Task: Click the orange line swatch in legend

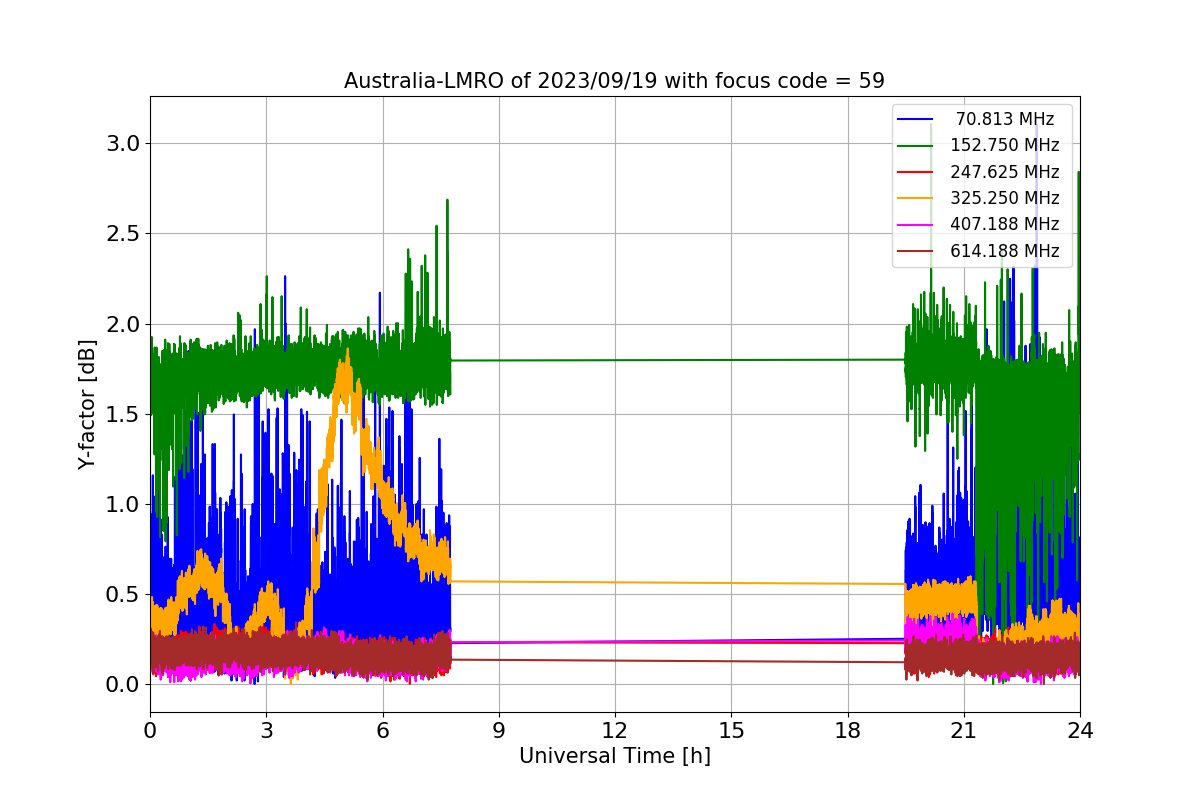Action: 916,198
